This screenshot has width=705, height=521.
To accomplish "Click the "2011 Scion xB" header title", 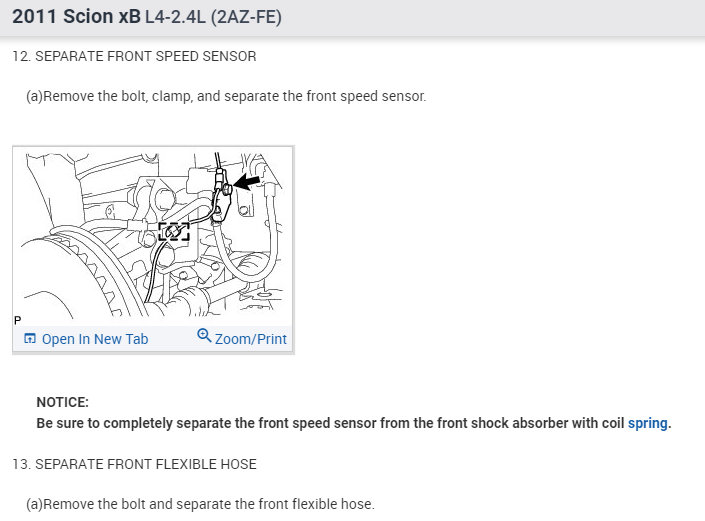I will pyautogui.click(x=75, y=17).
